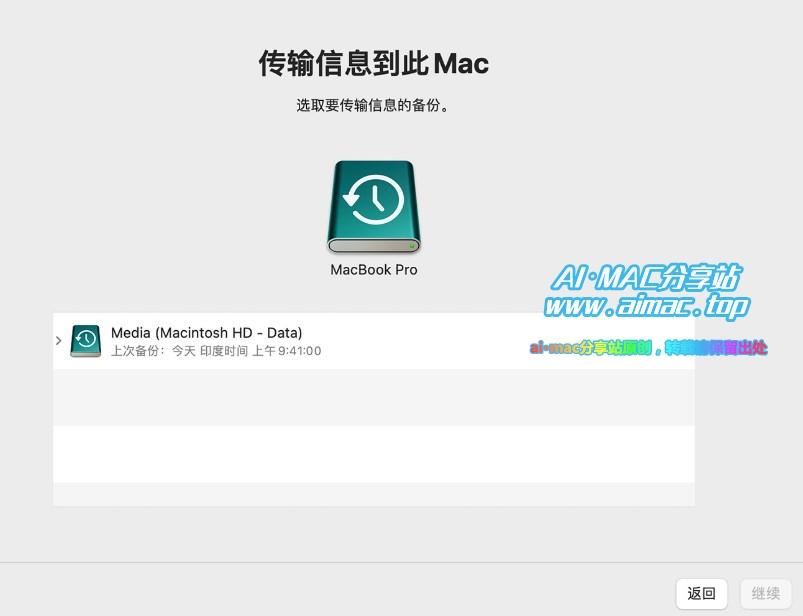Click the 返回 button

coord(702,594)
